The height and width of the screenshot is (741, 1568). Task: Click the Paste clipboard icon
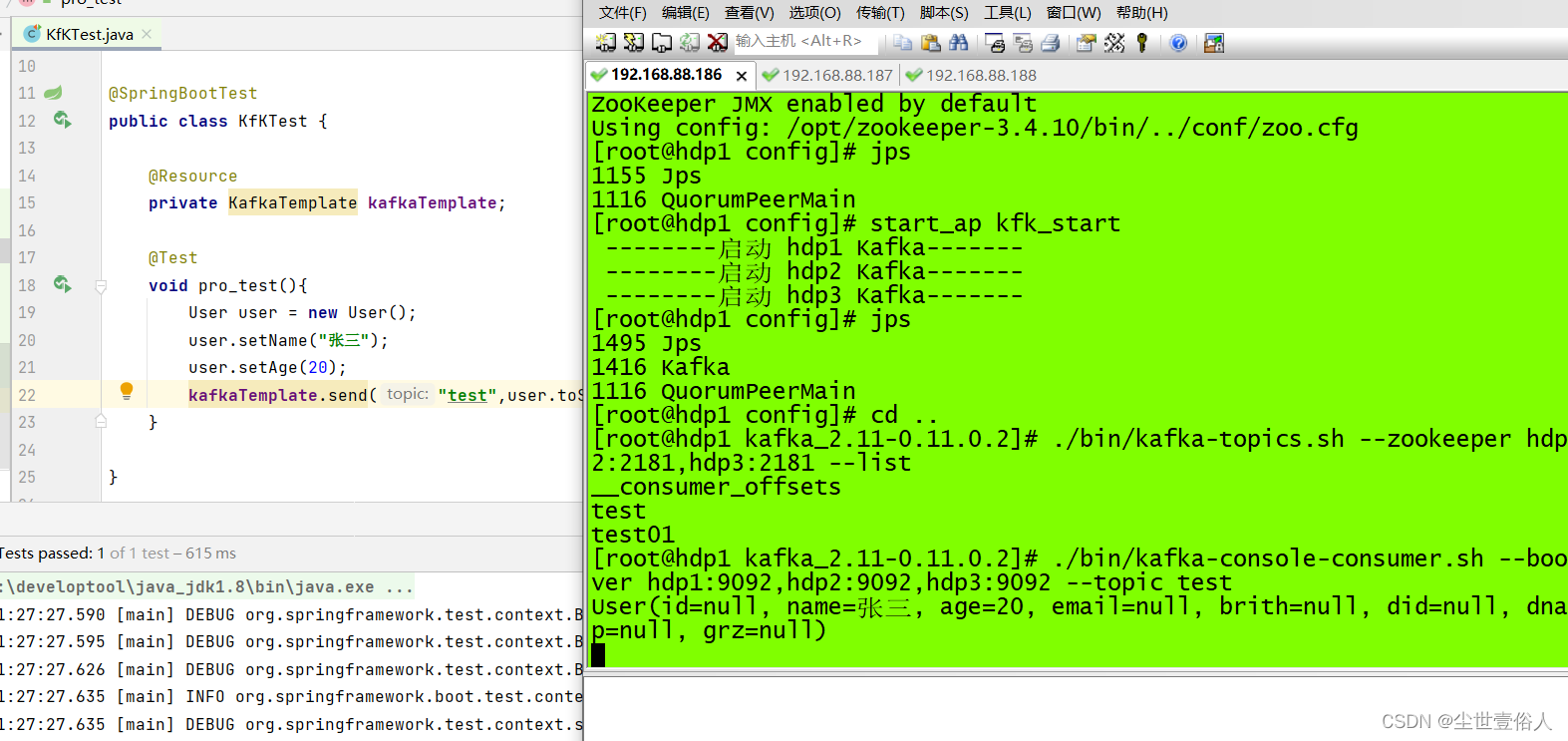(930, 42)
